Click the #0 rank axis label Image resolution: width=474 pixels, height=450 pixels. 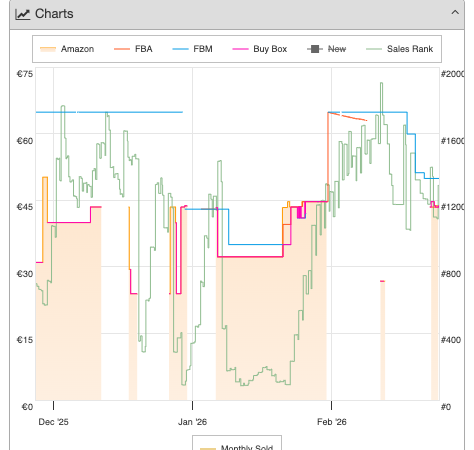pos(446,407)
